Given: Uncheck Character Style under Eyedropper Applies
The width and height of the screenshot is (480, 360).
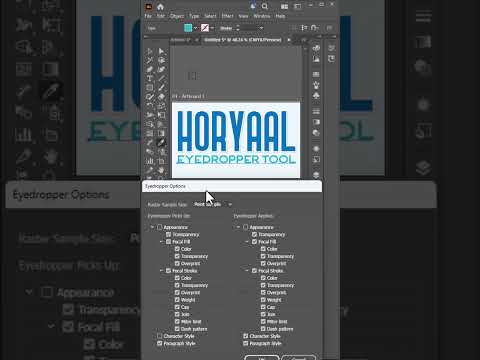Looking at the screenshot, I should [x=246, y=336].
